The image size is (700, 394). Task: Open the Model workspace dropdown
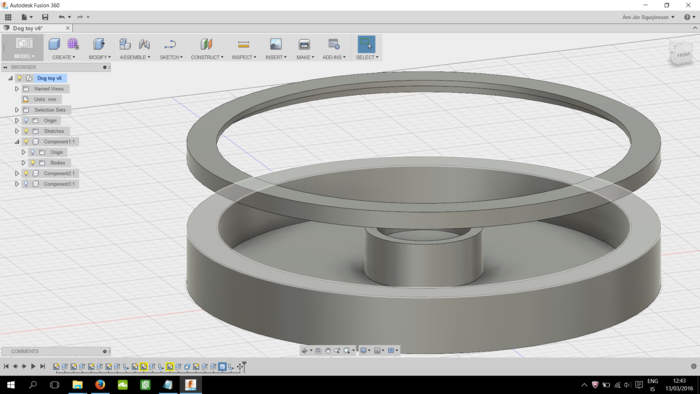[x=24, y=47]
